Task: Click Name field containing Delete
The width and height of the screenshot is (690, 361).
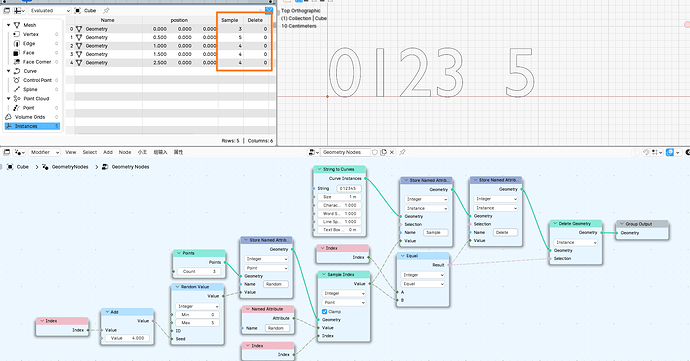Action: (505, 232)
